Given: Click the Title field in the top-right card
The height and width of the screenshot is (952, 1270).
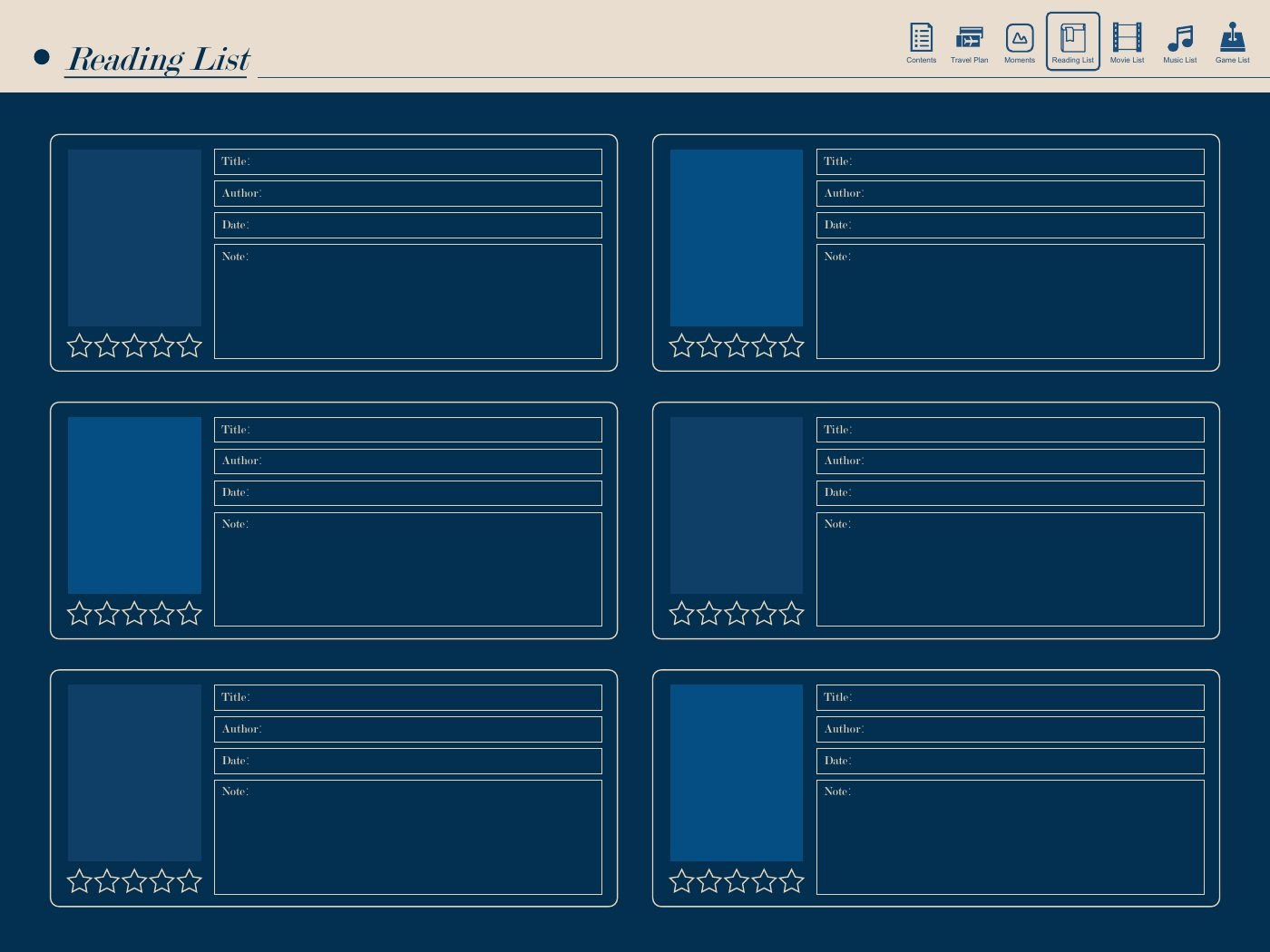Looking at the screenshot, I should pos(1011,161).
